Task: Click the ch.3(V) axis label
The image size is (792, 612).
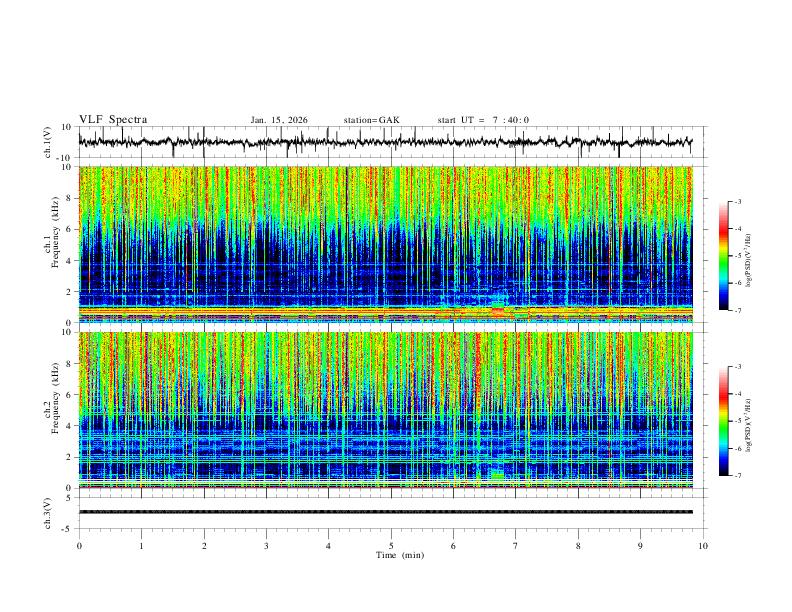Action: (47, 513)
